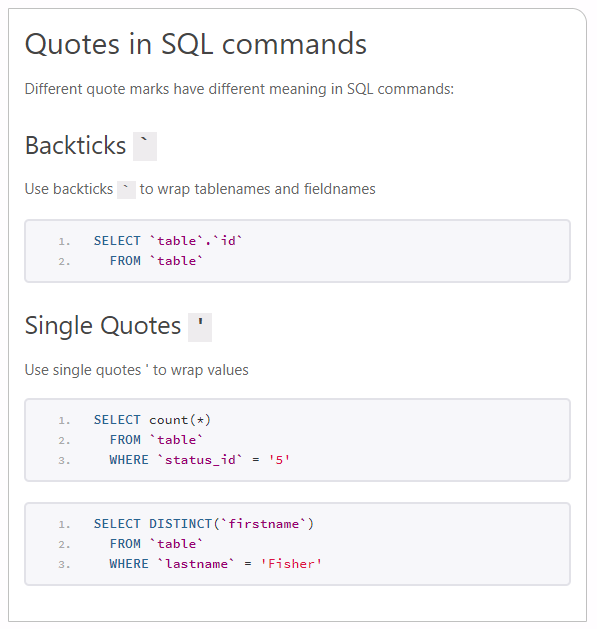This screenshot has width=597, height=629.
Task: Click `table`.`id` in the first code block
Action: click(x=196, y=241)
